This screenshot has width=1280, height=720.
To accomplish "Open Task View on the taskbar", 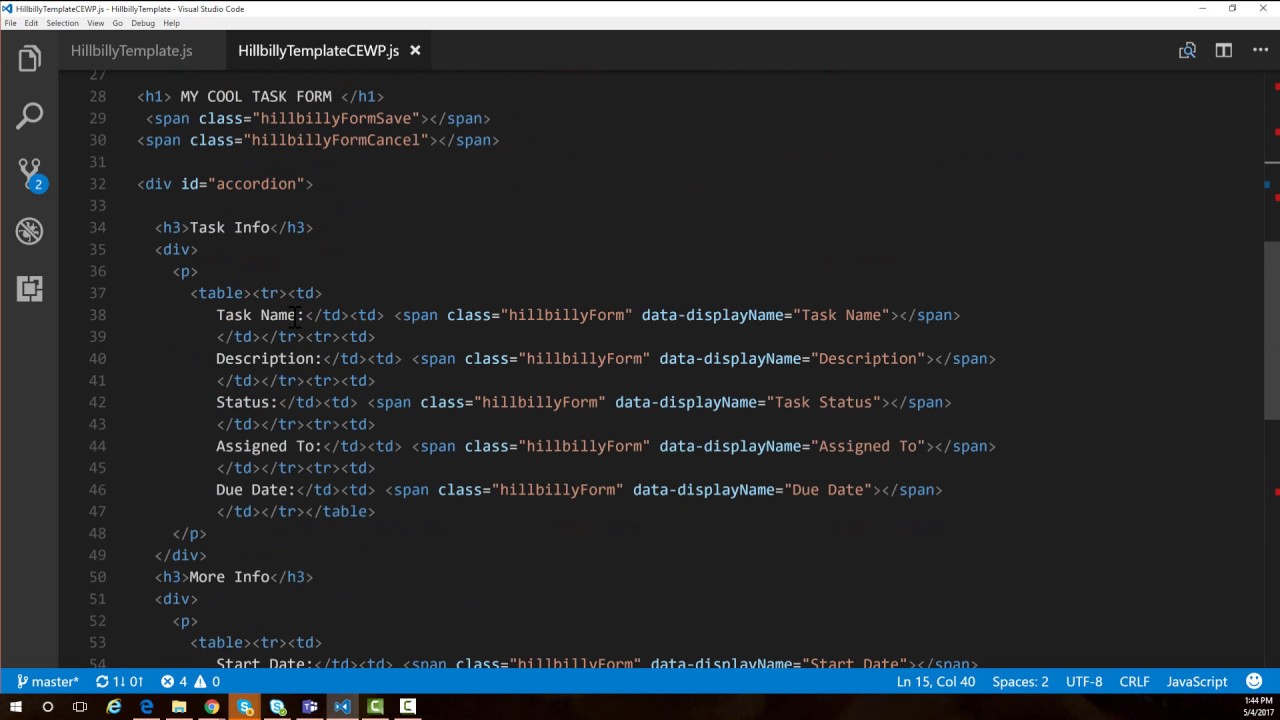I will point(81,707).
